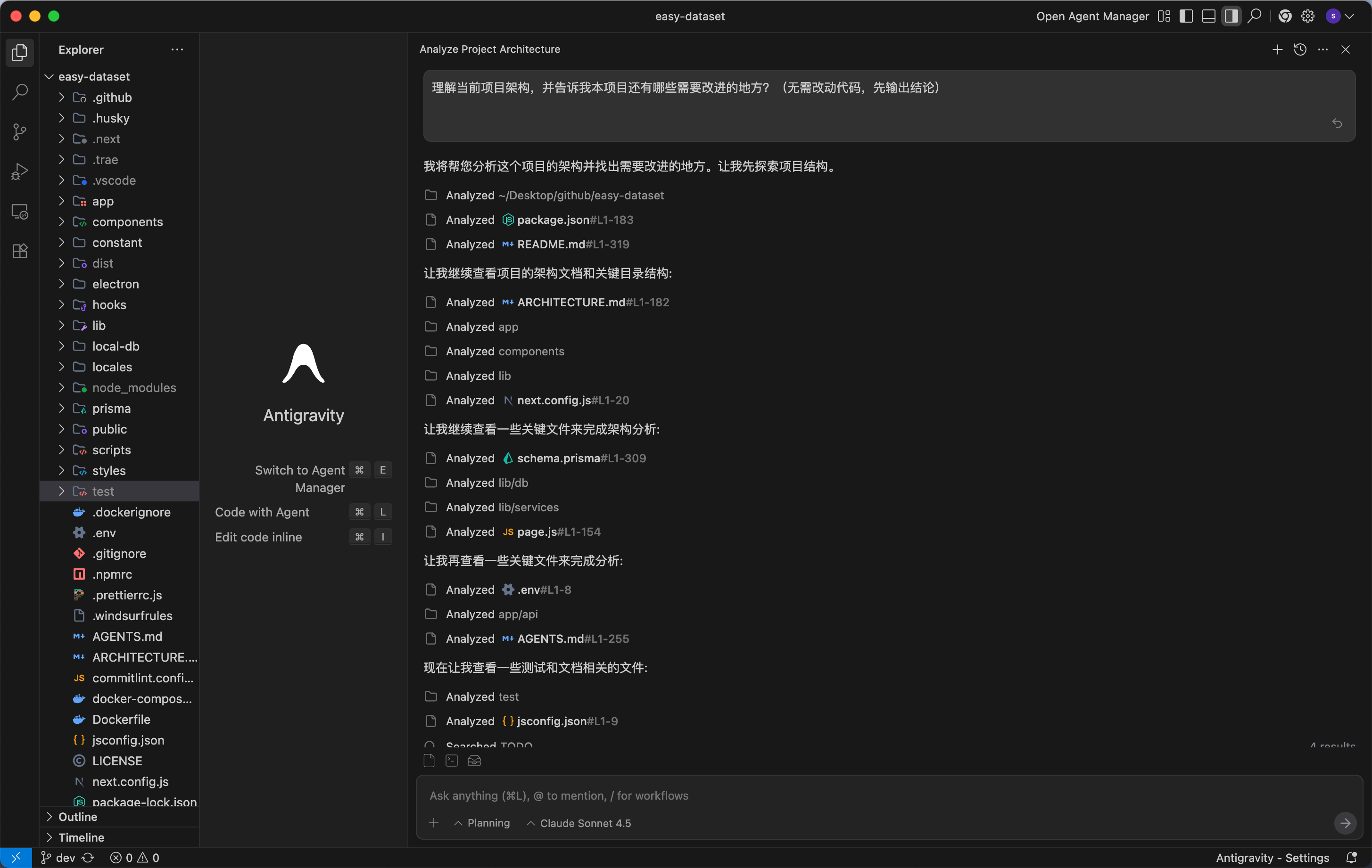Click the send arrow button
The width and height of the screenshot is (1372, 868).
1345,822
